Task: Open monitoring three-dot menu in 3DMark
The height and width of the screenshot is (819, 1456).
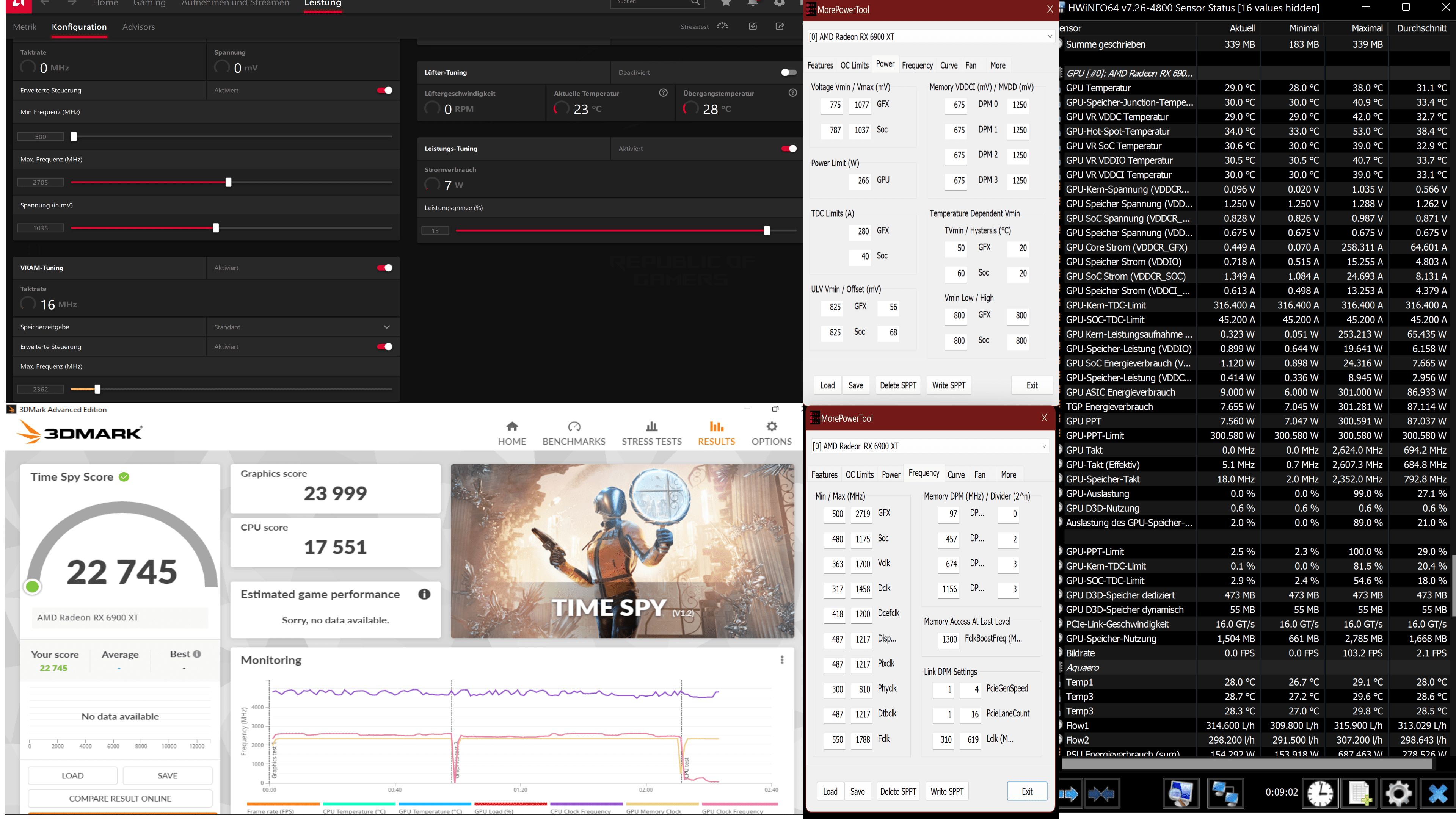Action: (x=782, y=660)
